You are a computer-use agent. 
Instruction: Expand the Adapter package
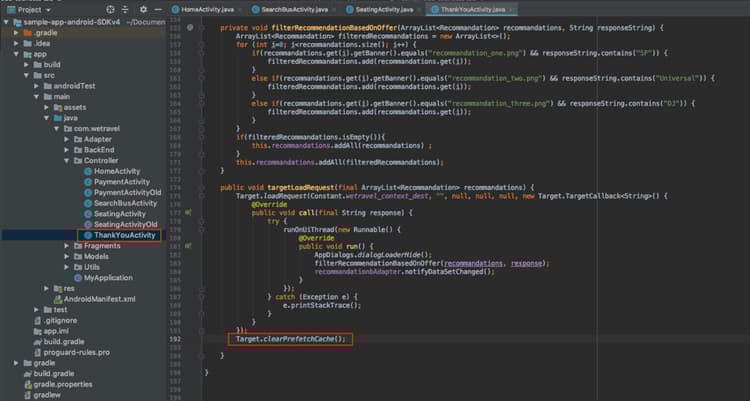tap(66, 139)
